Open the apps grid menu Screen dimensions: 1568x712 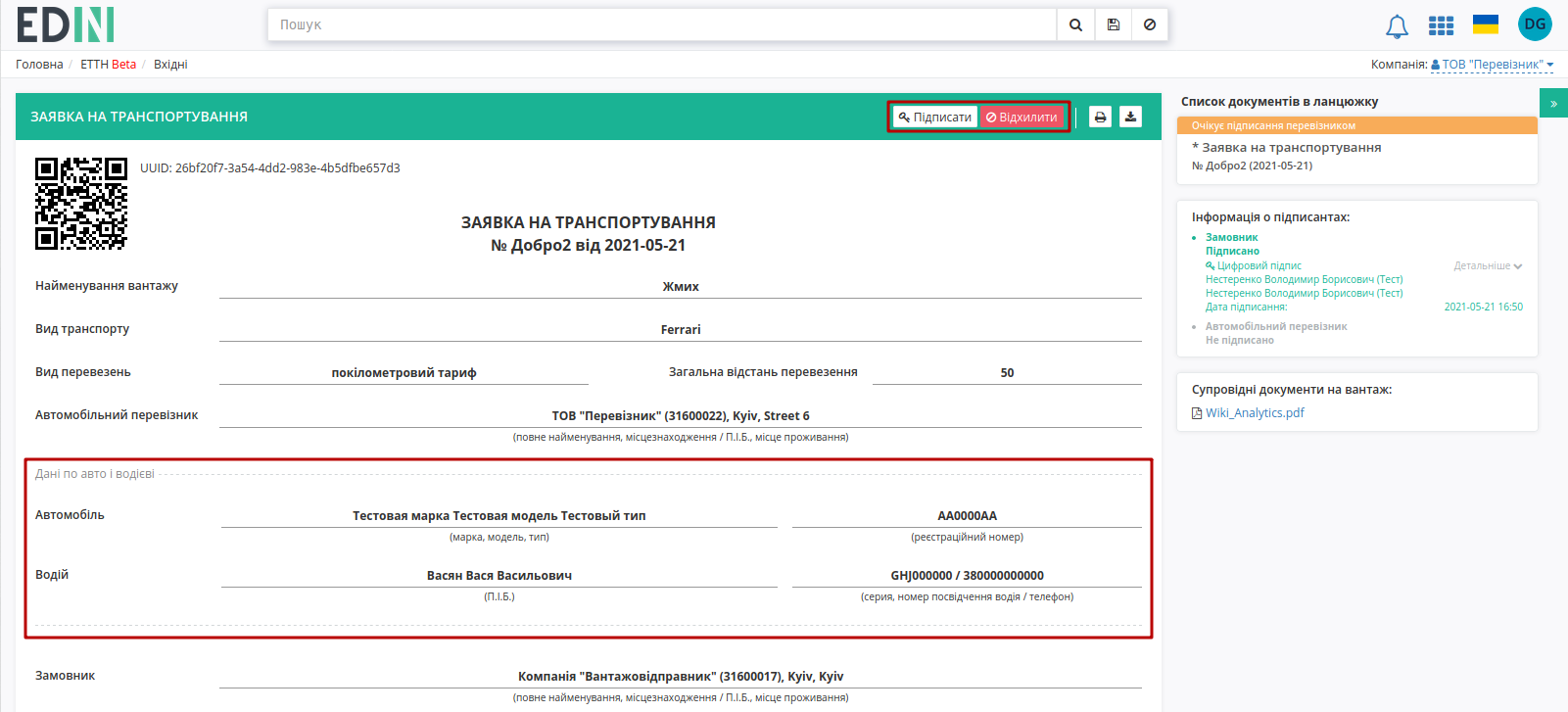tap(1441, 25)
